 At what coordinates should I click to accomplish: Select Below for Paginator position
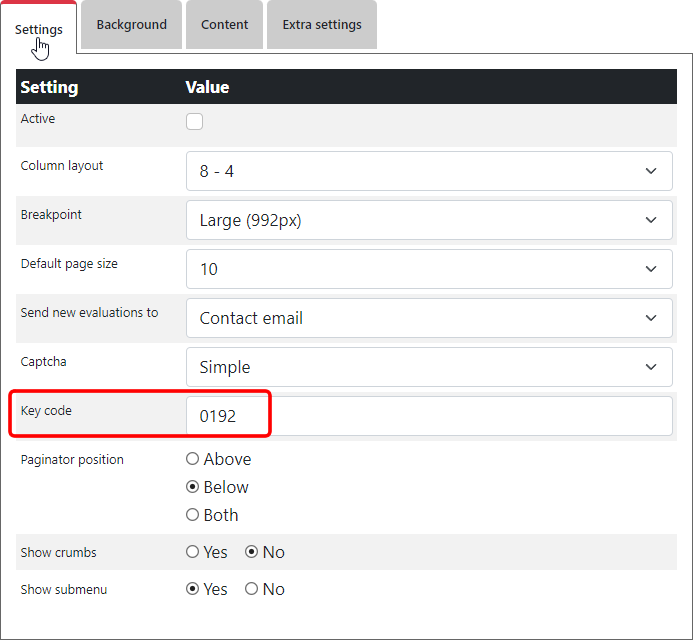click(193, 488)
